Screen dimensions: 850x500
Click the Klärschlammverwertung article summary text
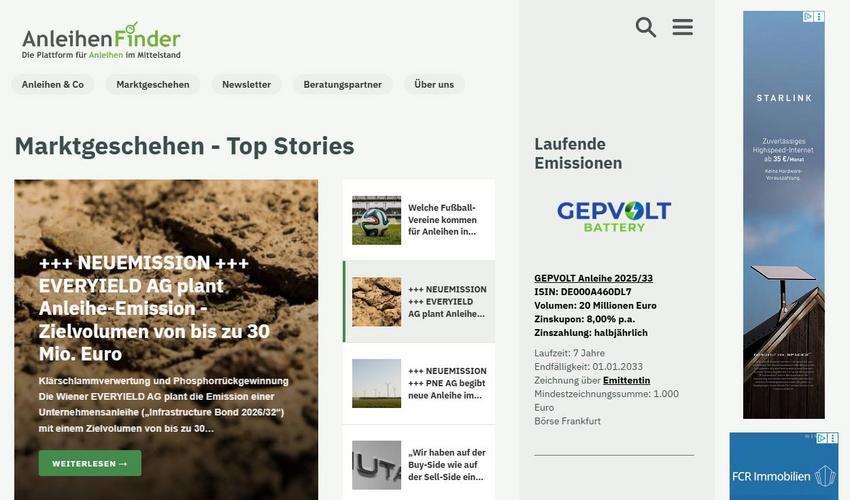[x=163, y=405]
